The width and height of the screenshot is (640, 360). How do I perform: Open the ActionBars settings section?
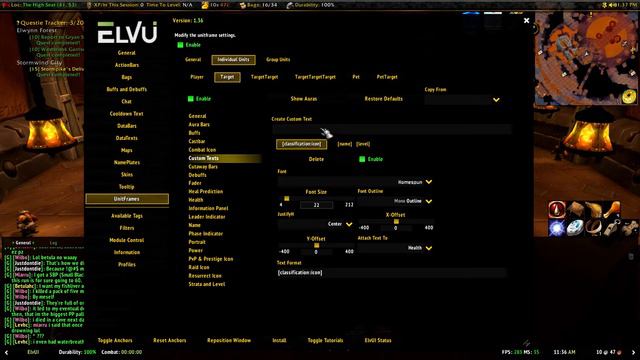pyautogui.click(x=127, y=65)
